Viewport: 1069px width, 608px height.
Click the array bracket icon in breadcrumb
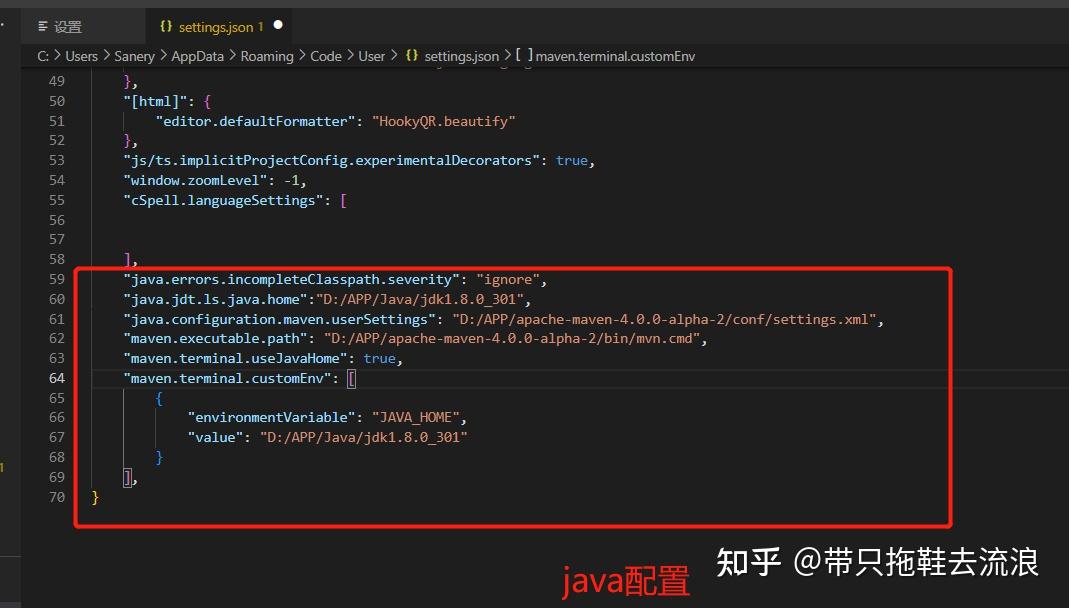point(524,55)
